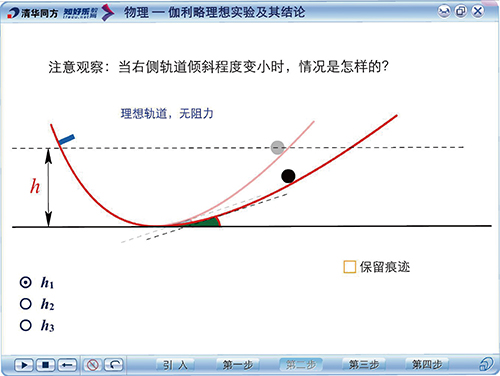This screenshot has width=500, height=376.
Task: Click the restore window icon in title bar
Action: coord(461,12)
